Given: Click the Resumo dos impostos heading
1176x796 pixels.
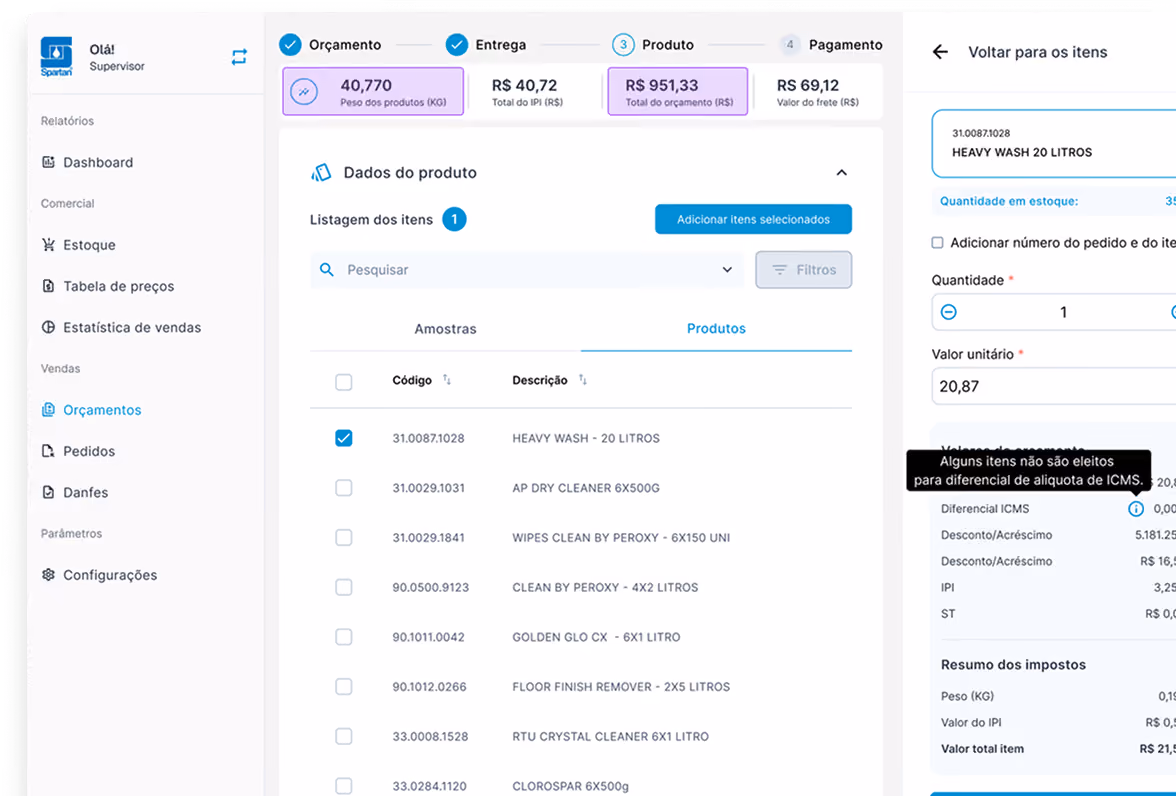Looking at the screenshot, I should pos(1013,665).
